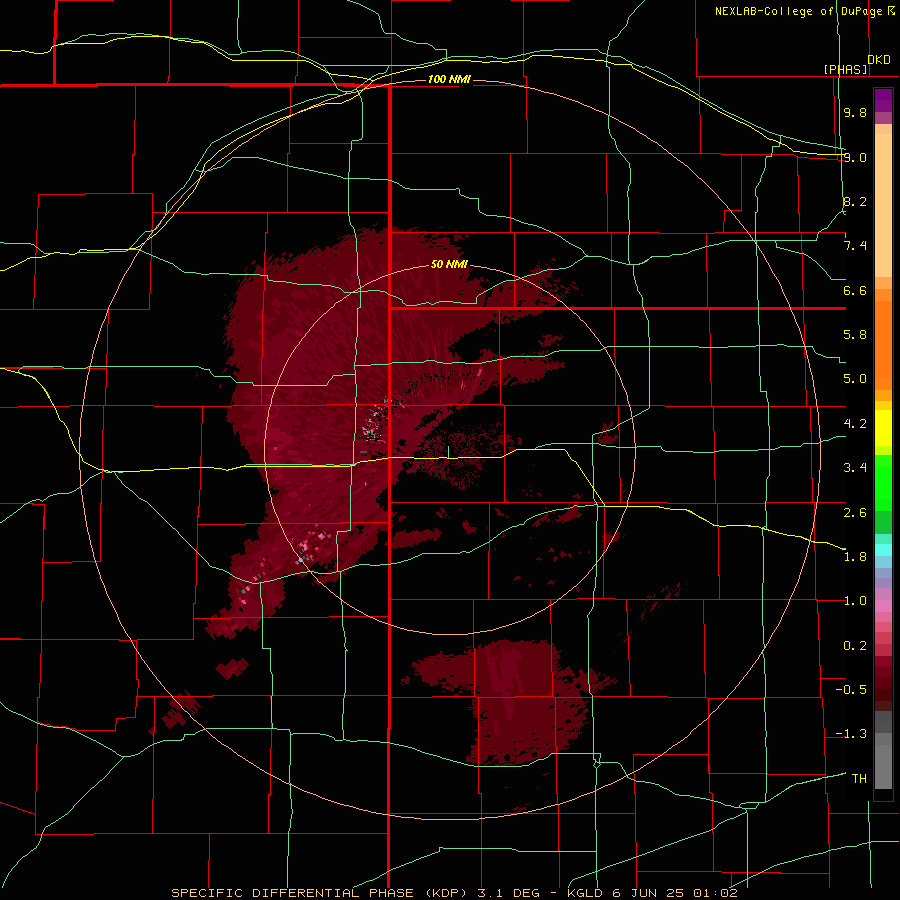Click the cyan segment of the color bar

point(883,550)
